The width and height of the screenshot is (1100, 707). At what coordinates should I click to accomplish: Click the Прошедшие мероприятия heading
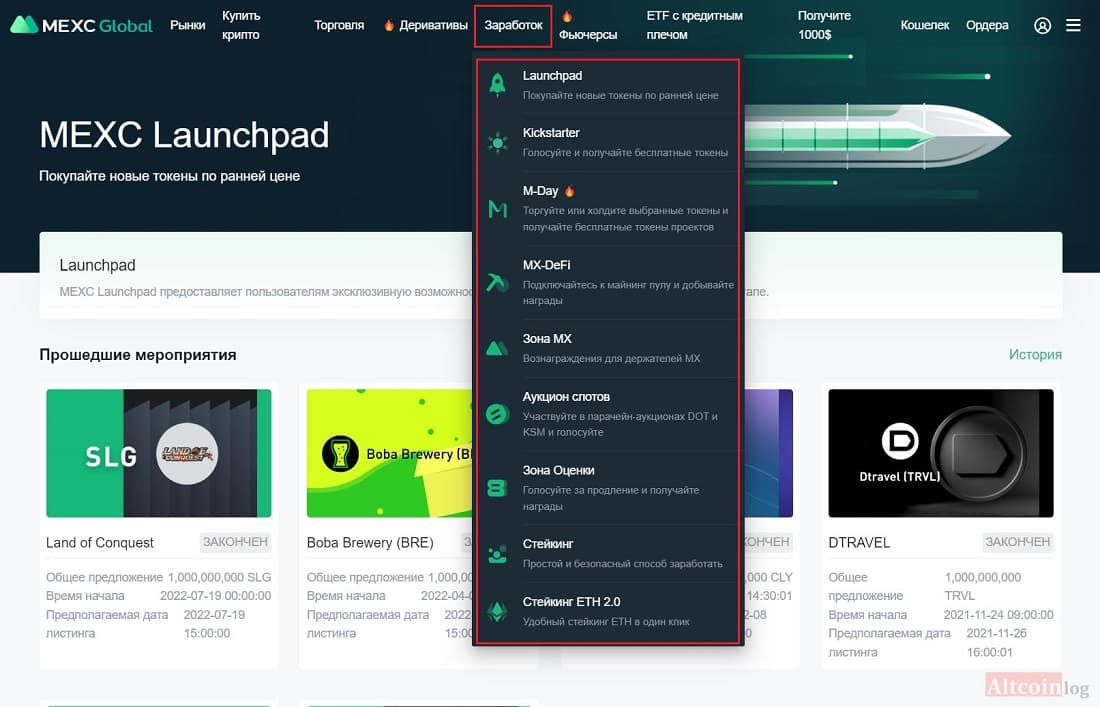coord(138,355)
